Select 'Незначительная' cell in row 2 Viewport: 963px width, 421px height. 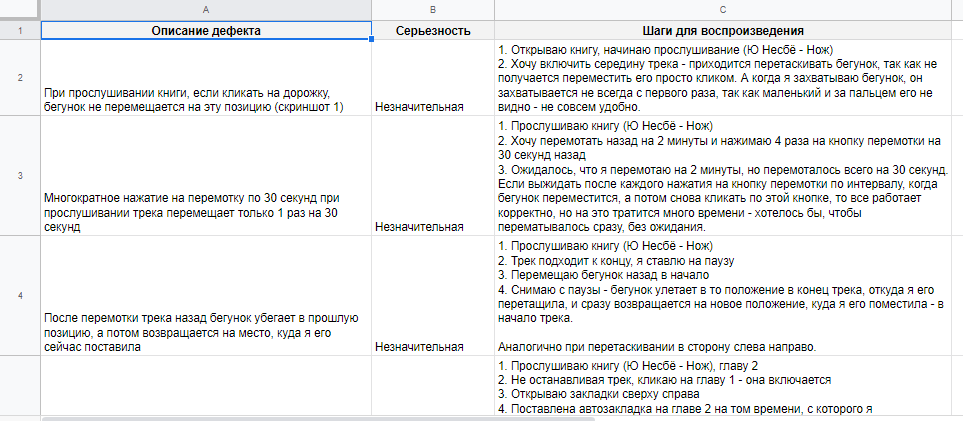(x=433, y=77)
